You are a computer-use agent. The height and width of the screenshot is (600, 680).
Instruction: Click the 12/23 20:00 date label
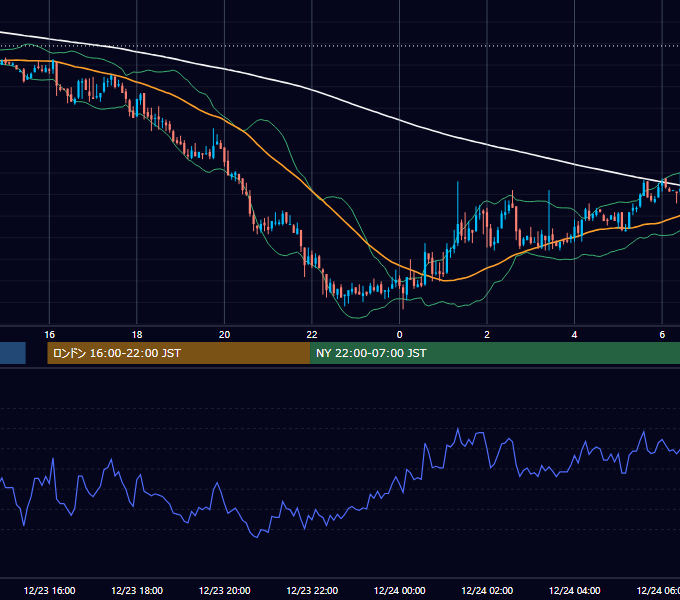pos(225,590)
